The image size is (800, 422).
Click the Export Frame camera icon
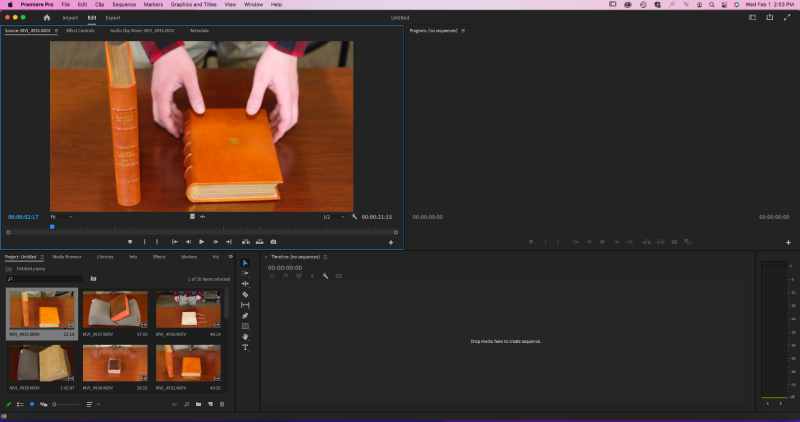click(273, 241)
